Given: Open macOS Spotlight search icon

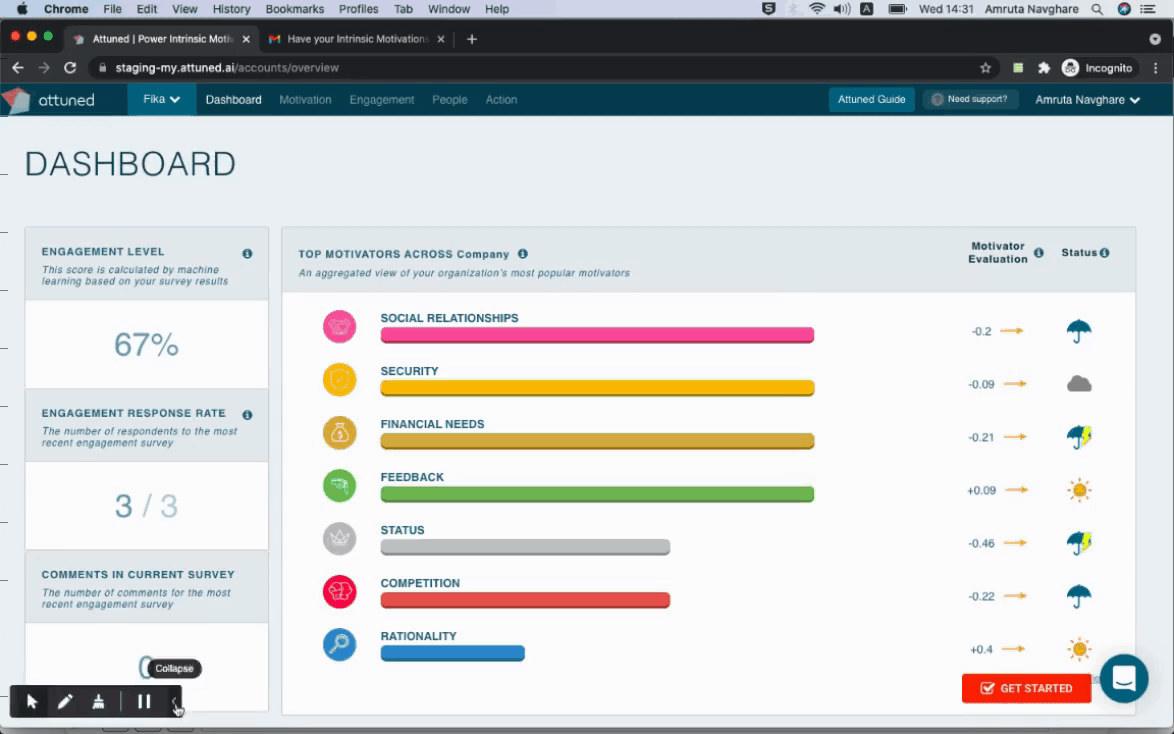Looking at the screenshot, I should coord(1097,9).
